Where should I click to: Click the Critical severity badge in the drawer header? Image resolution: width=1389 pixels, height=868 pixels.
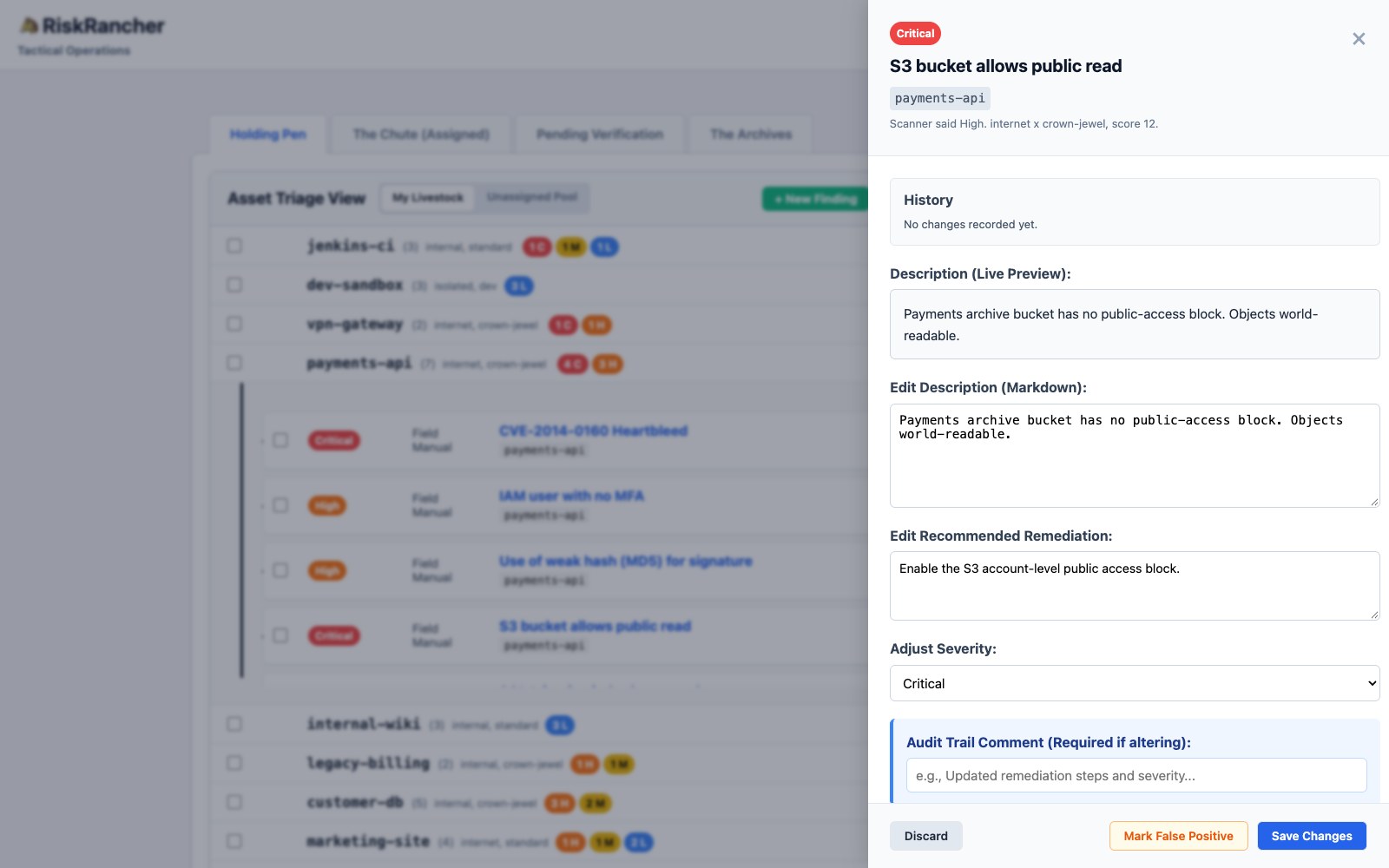point(915,34)
